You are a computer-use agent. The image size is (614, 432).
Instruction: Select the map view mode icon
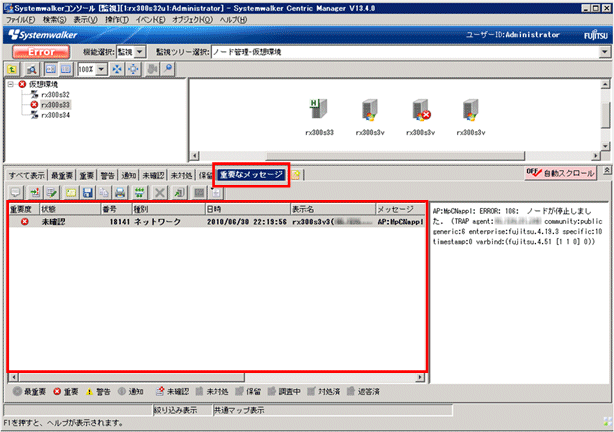pyautogui.click(x=51, y=69)
